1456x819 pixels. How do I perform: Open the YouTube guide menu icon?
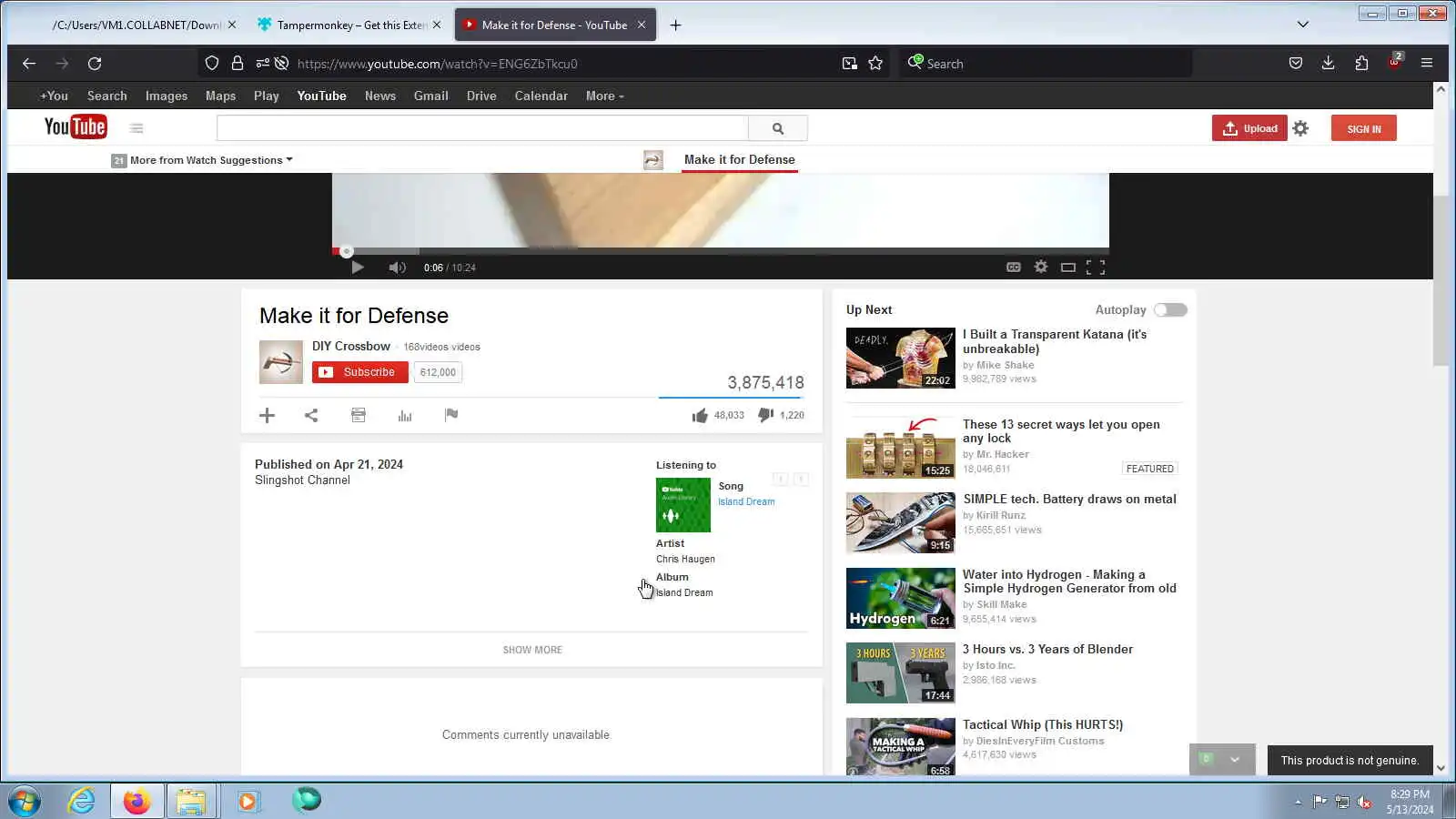pos(136,128)
